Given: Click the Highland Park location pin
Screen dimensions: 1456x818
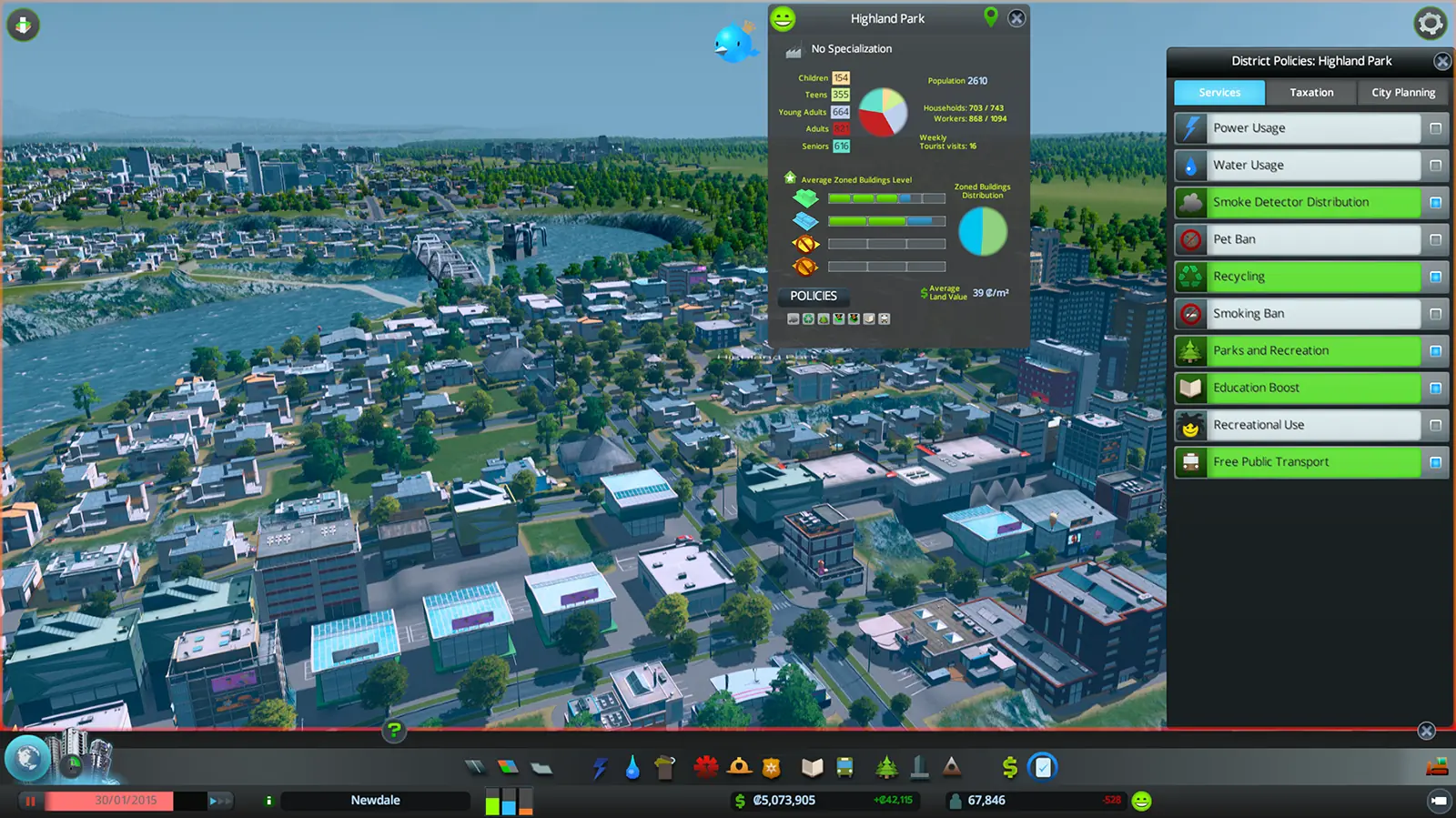Looking at the screenshot, I should pyautogui.click(x=991, y=16).
